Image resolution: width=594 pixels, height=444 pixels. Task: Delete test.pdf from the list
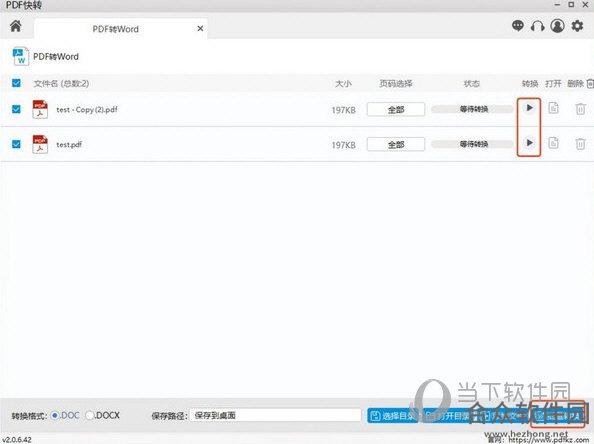point(580,144)
